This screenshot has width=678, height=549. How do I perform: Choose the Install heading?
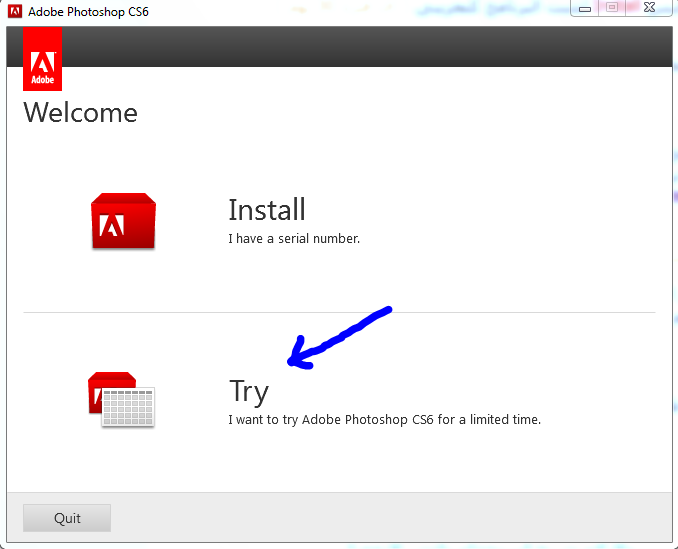(x=267, y=210)
